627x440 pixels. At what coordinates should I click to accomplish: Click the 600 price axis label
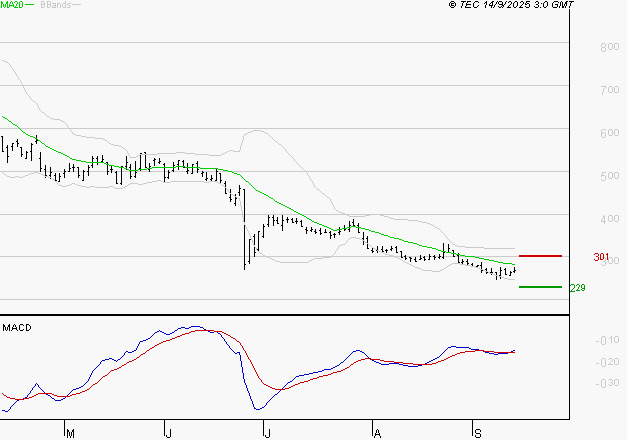pyautogui.click(x=608, y=134)
